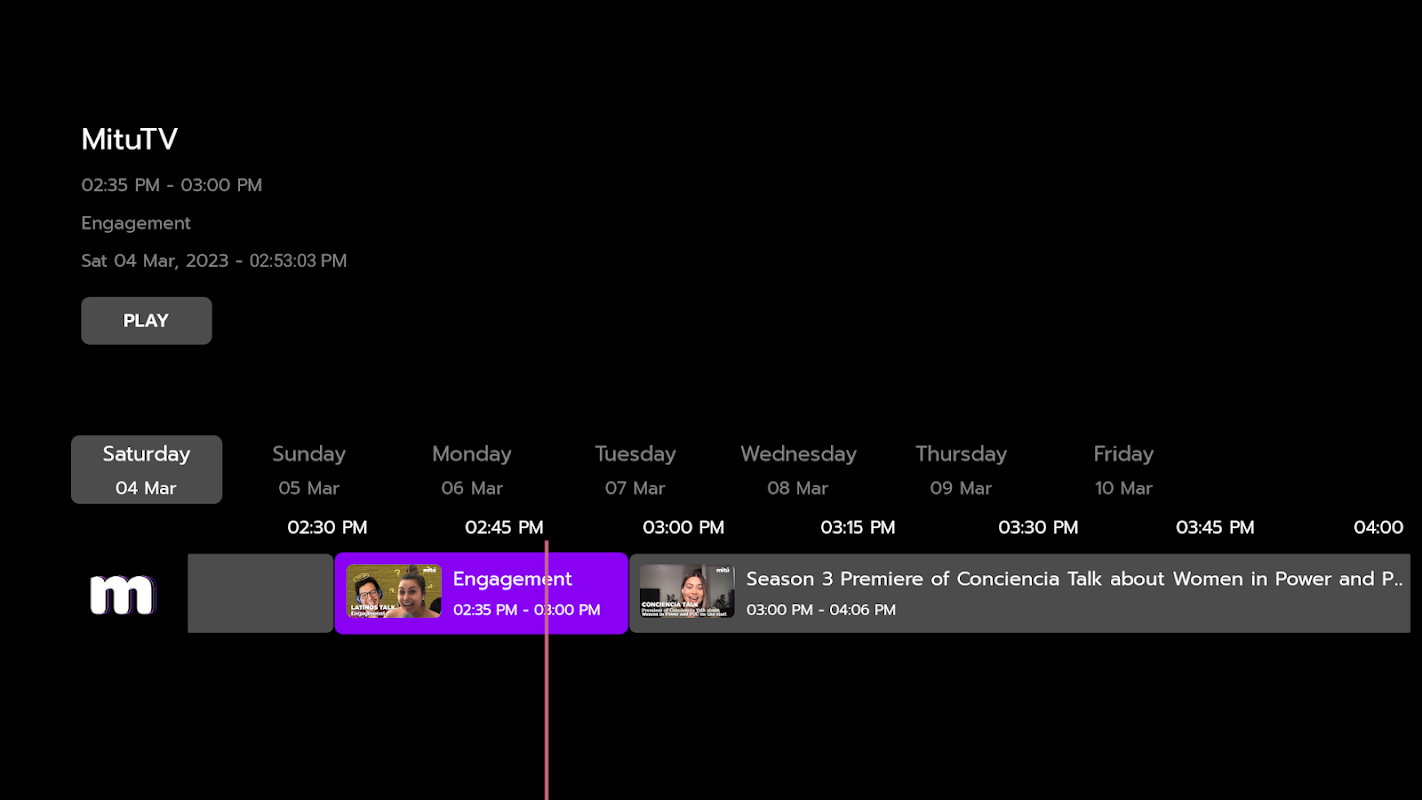Choose Thursday 09 Mar tab
The height and width of the screenshot is (800, 1422).
click(961, 470)
